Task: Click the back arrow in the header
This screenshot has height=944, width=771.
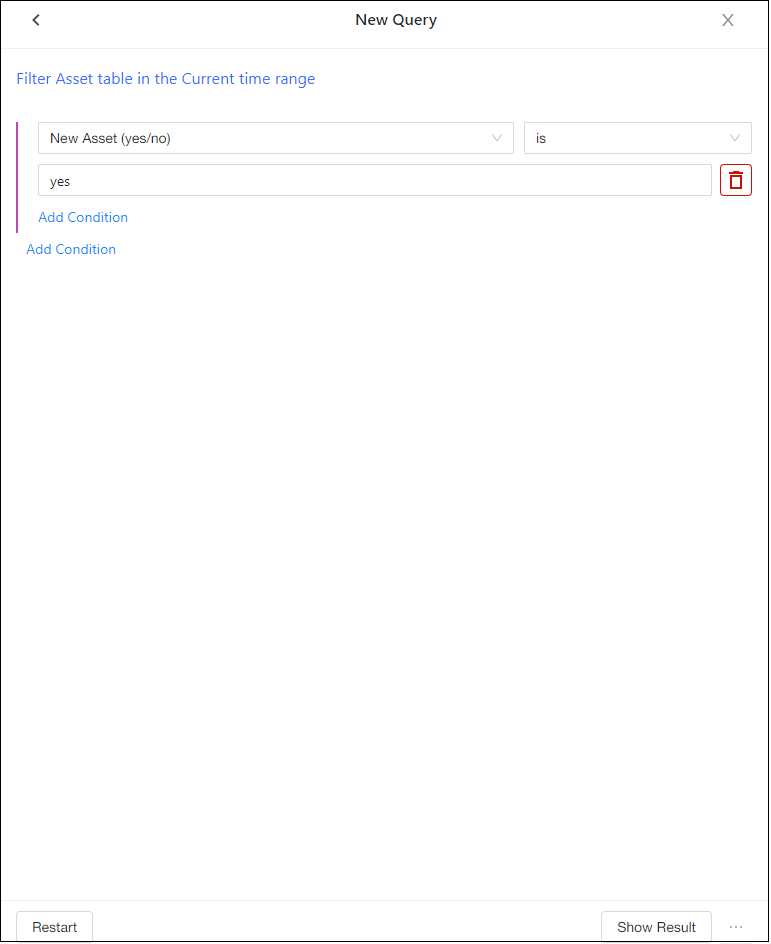Action: [x=36, y=20]
